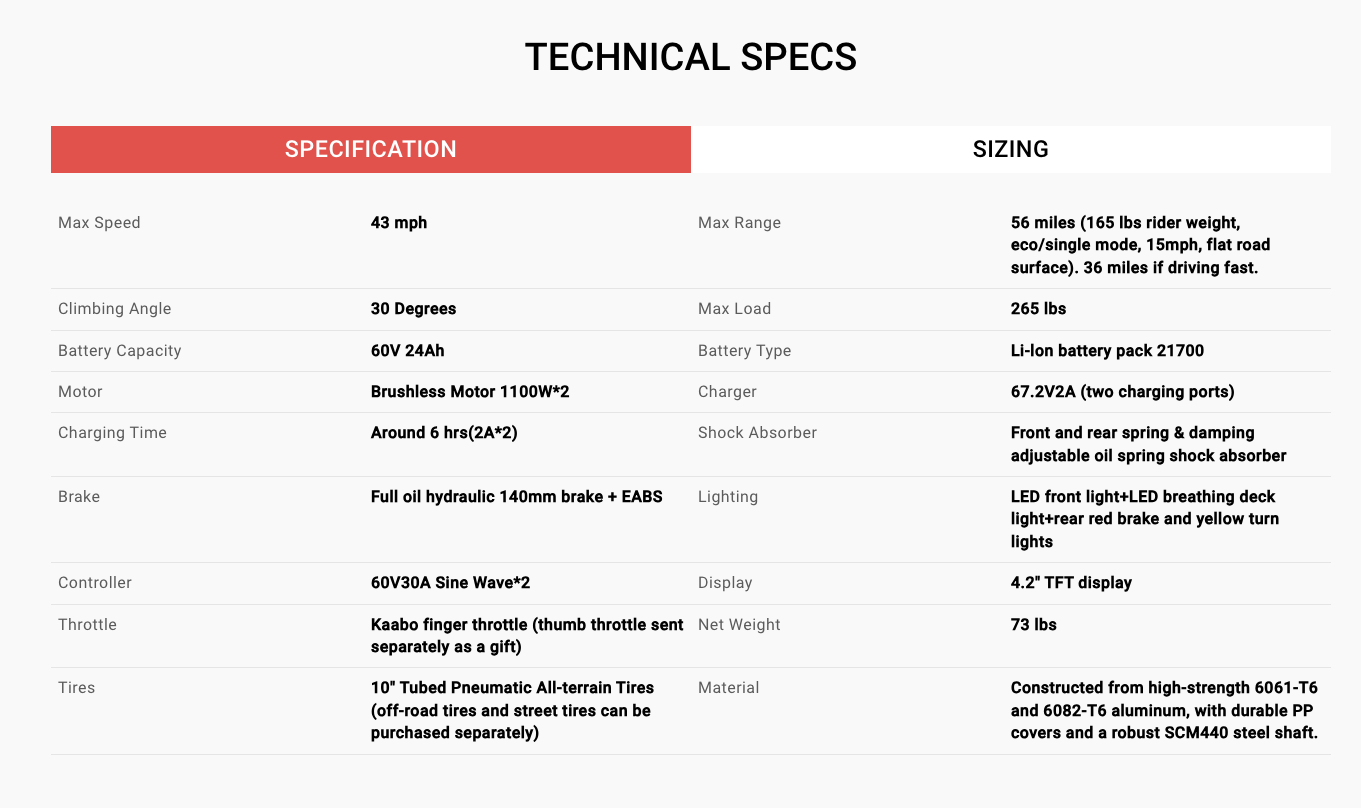Click the 265 lbs max load value

(x=1038, y=309)
